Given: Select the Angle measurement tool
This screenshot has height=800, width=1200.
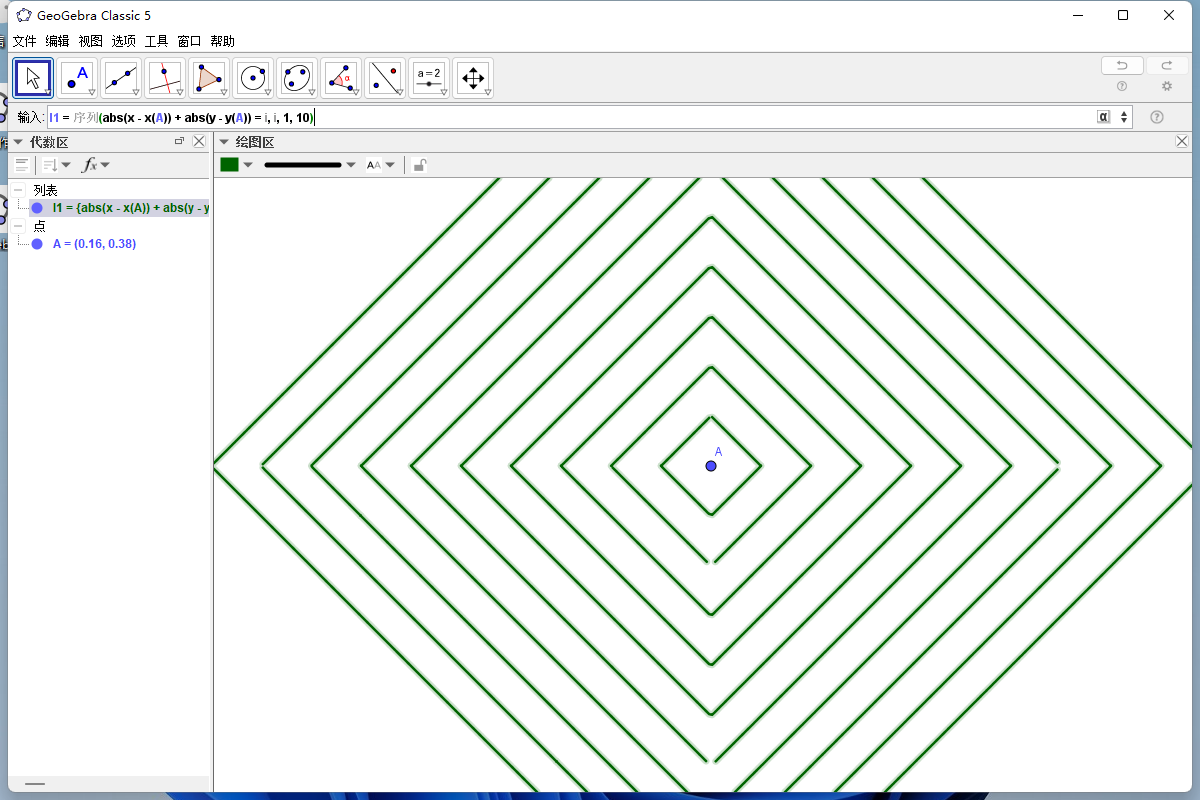Looking at the screenshot, I should point(341,77).
